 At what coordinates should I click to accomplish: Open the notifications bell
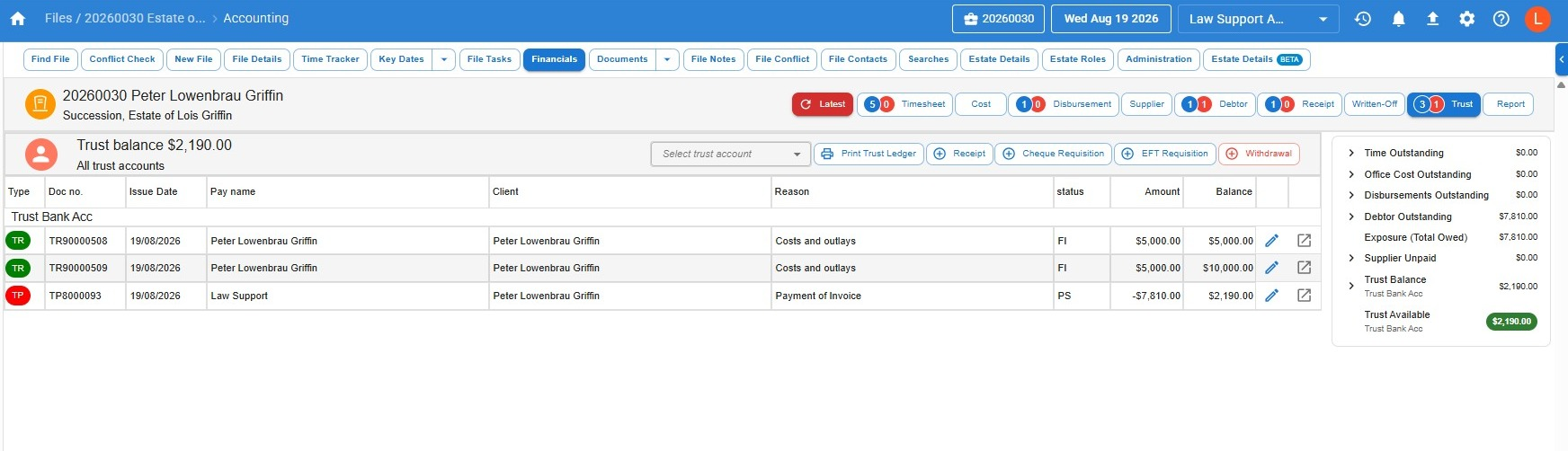(1398, 19)
